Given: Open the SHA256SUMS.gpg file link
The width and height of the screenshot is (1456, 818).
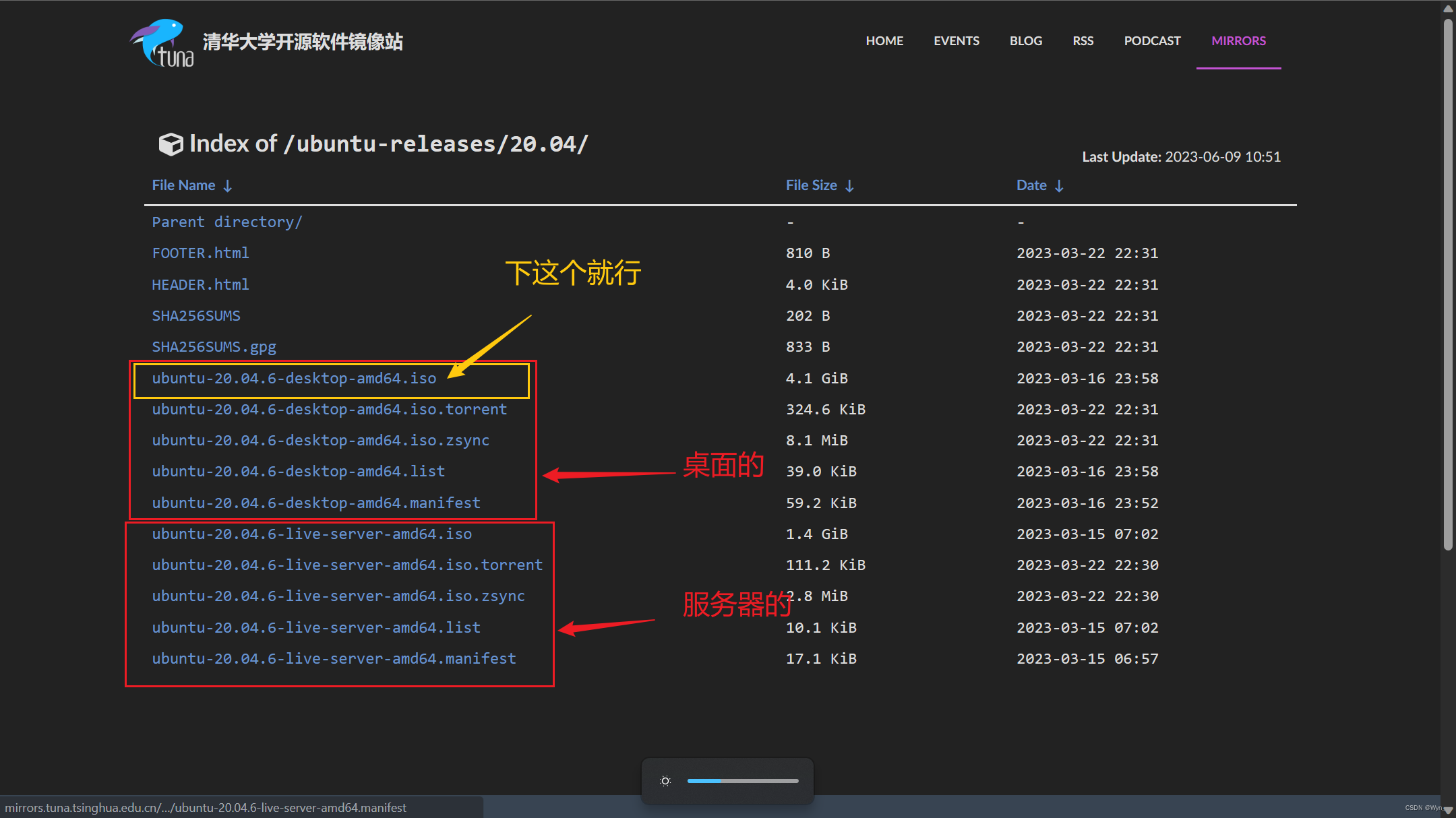Looking at the screenshot, I should click(214, 347).
